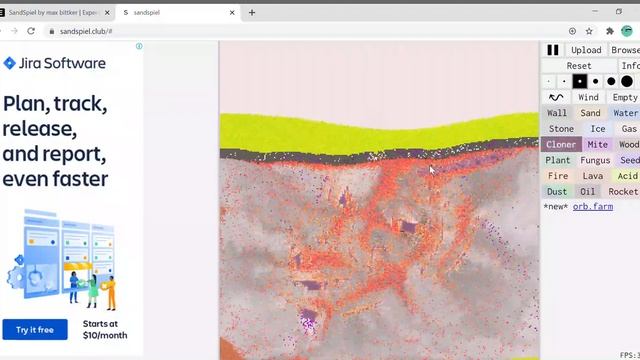Click the Jira Software logo
This screenshot has width=640, height=360.
click(55, 63)
